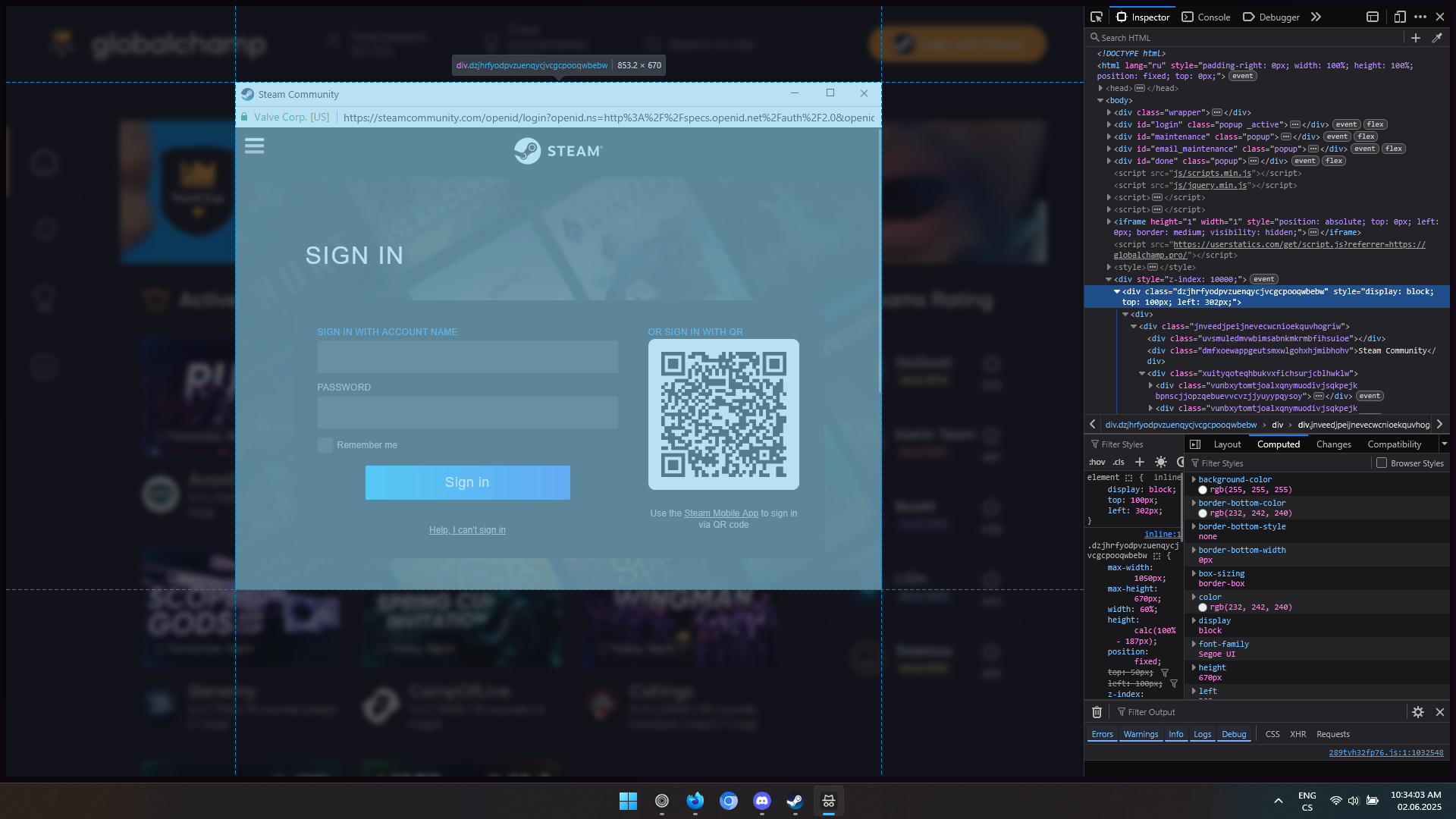Clear console output with trash icon
The height and width of the screenshot is (819, 1456).
tap(1097, 712)
